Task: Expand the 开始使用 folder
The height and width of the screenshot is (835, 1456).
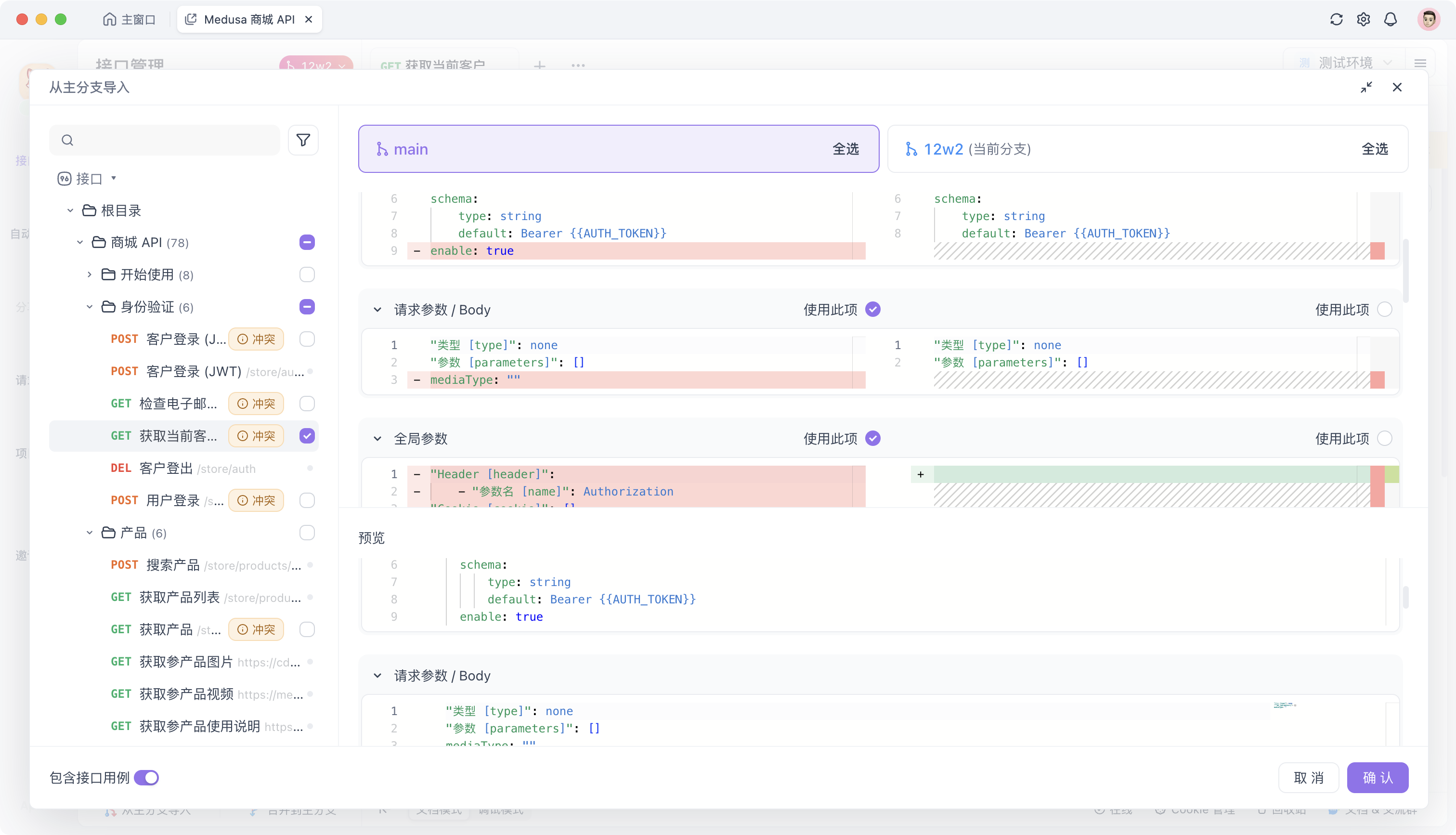Action: (x=90, y=274)
